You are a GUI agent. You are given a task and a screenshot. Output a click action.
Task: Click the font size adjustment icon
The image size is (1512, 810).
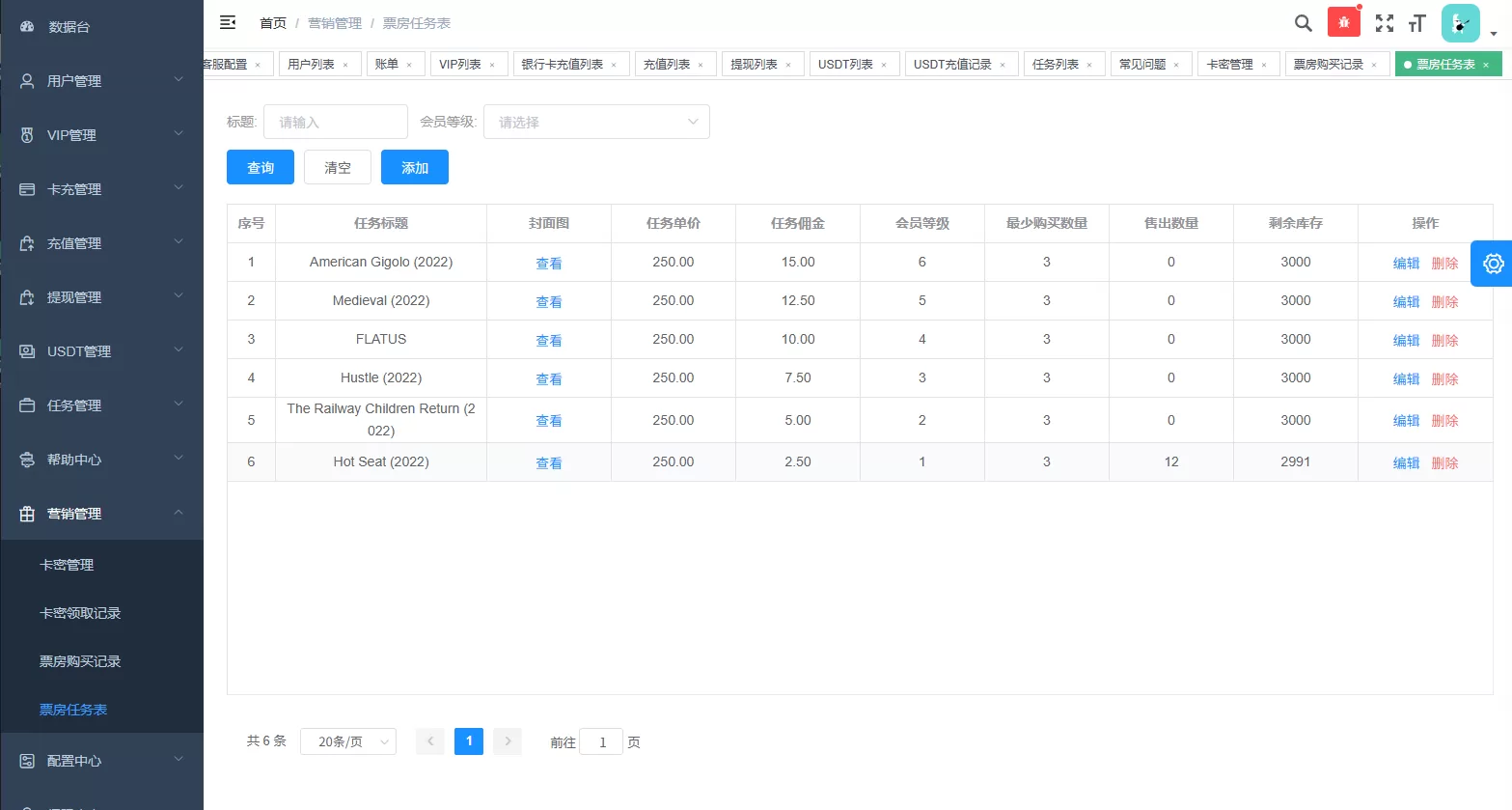click(x=1416, y=22)
